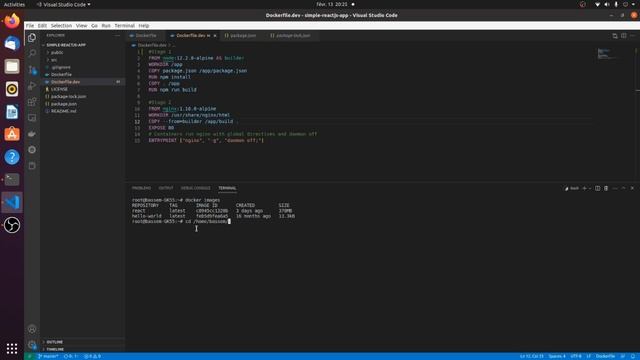Switch to the PROBLEMS panel tab
The width and height of the screenshot is (640, 360).
click(x=141, y=188)
